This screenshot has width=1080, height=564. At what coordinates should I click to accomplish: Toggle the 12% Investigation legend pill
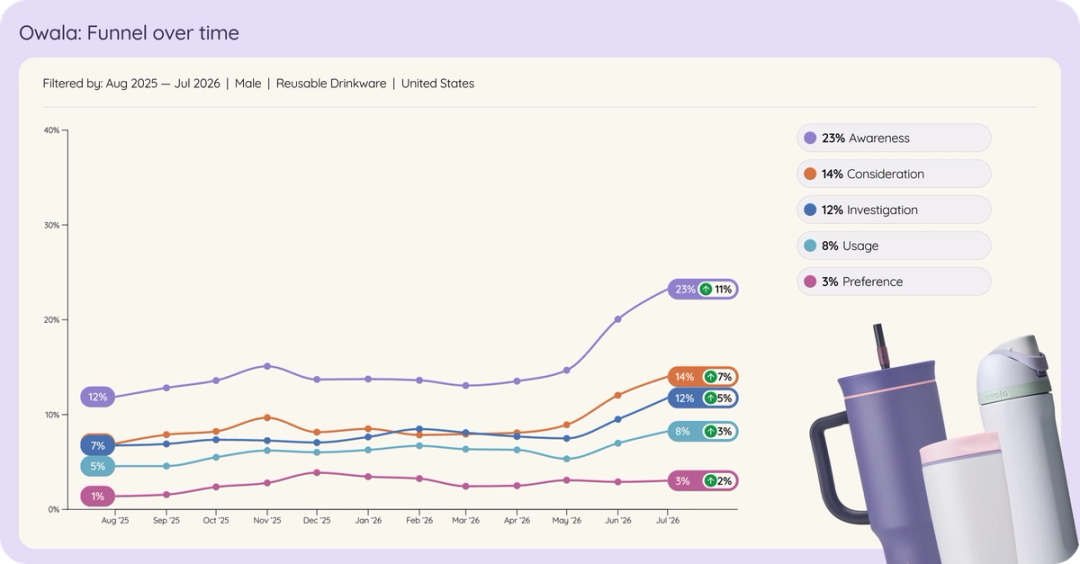[x=893, y=209]
